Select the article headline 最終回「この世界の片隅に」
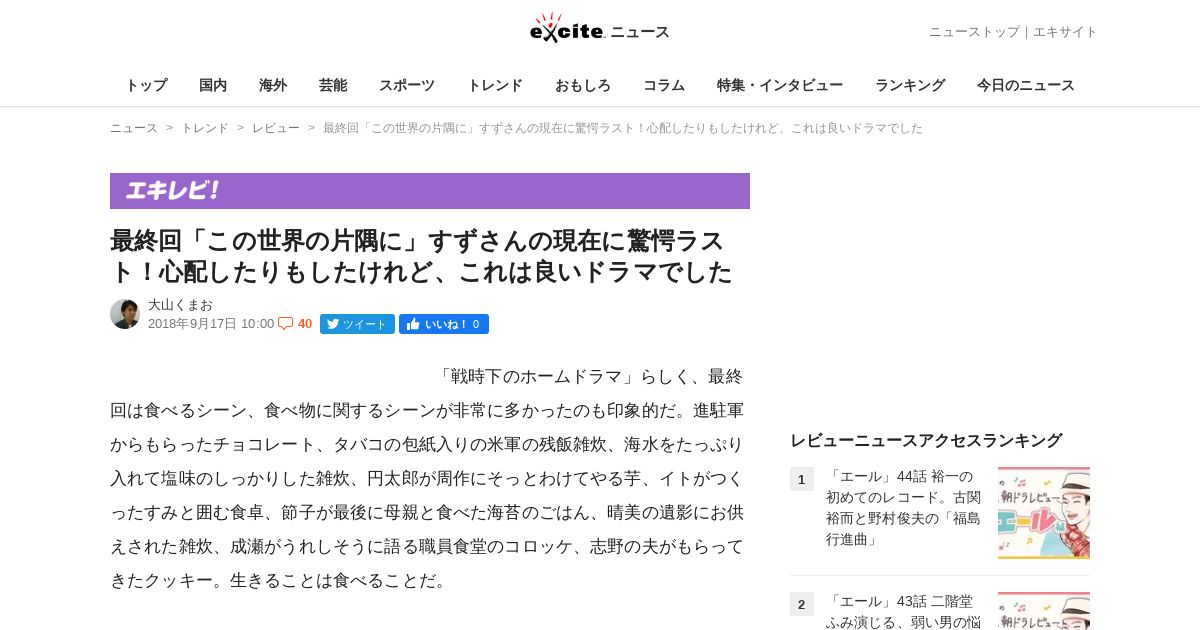Image resolution: width=1200 pixels, height=630 pixels. tap(421, 256)
